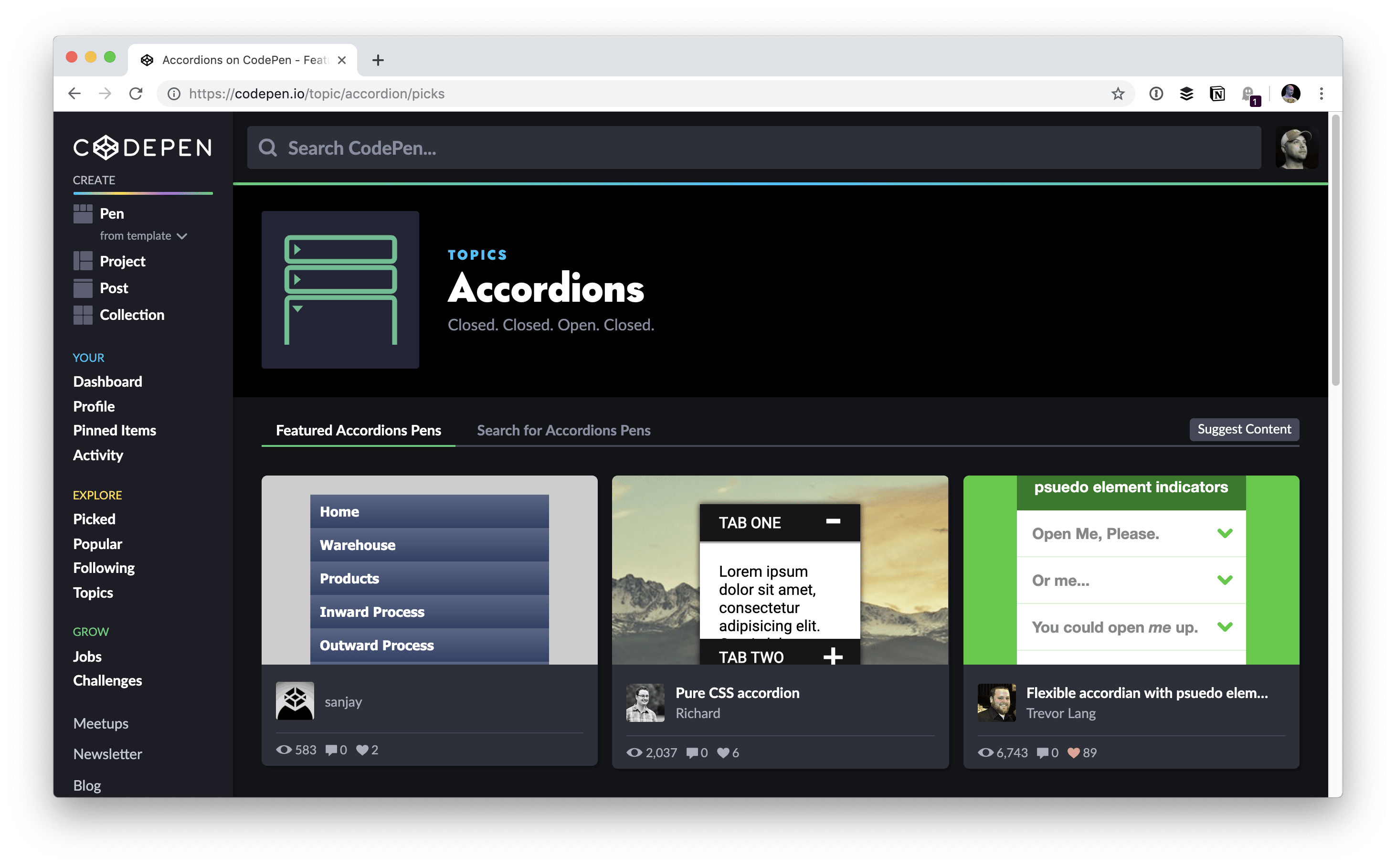This screenshot has height=868, width=1396.
Task: Click the Project create icon
Action: pyautogui.click(x=83, y=261)
